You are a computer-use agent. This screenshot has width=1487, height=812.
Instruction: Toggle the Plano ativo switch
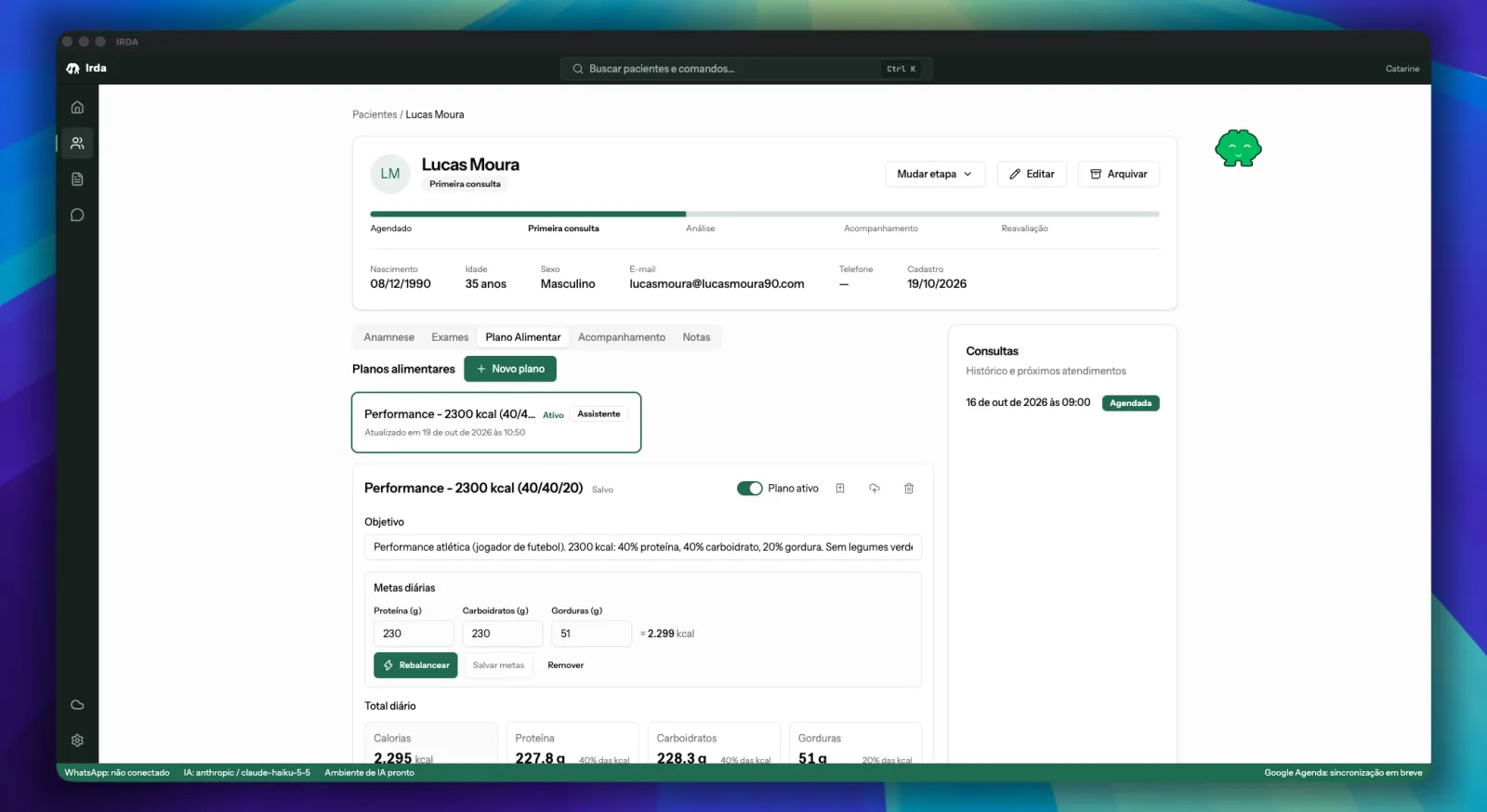point(750,489)
